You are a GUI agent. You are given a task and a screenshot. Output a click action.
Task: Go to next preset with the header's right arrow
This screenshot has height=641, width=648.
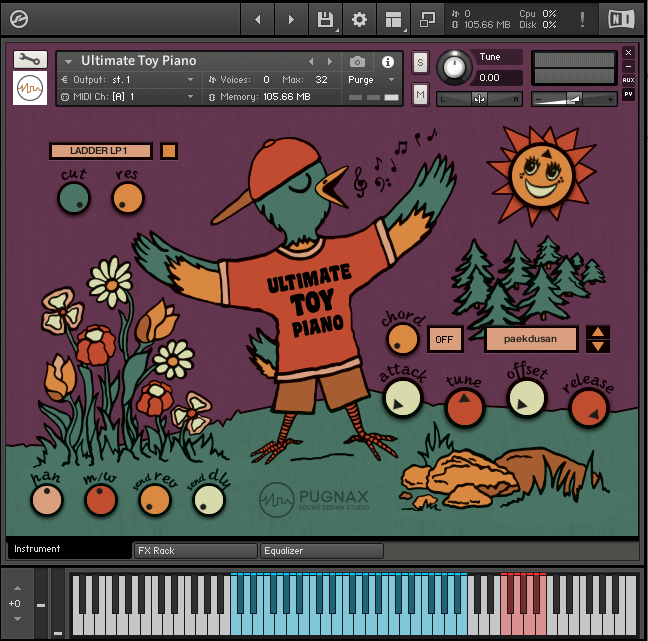(x=291, y=19)
